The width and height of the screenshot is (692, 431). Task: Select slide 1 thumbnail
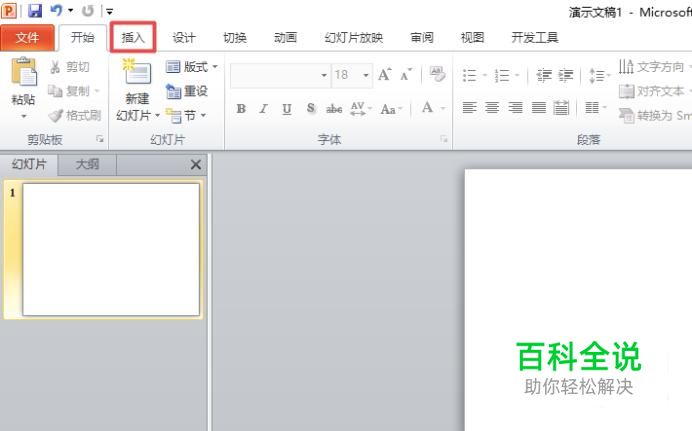pos(111,249)
